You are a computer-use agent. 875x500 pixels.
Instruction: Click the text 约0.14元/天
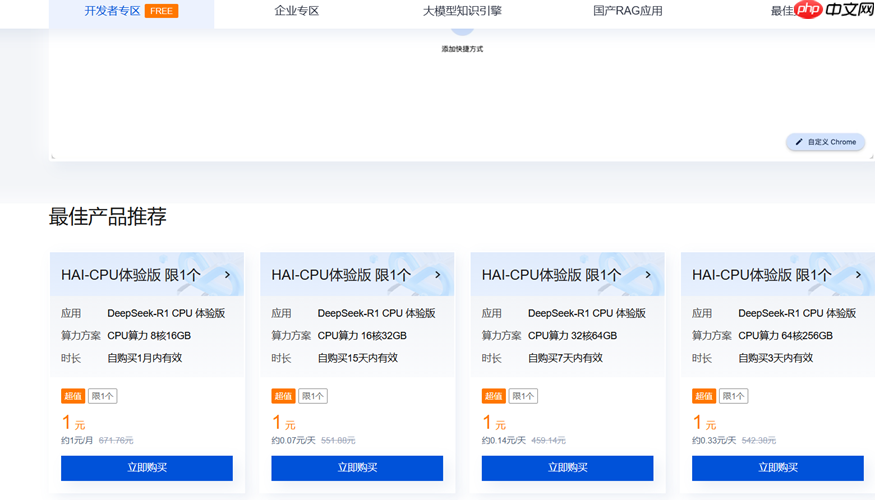point(504,440)
